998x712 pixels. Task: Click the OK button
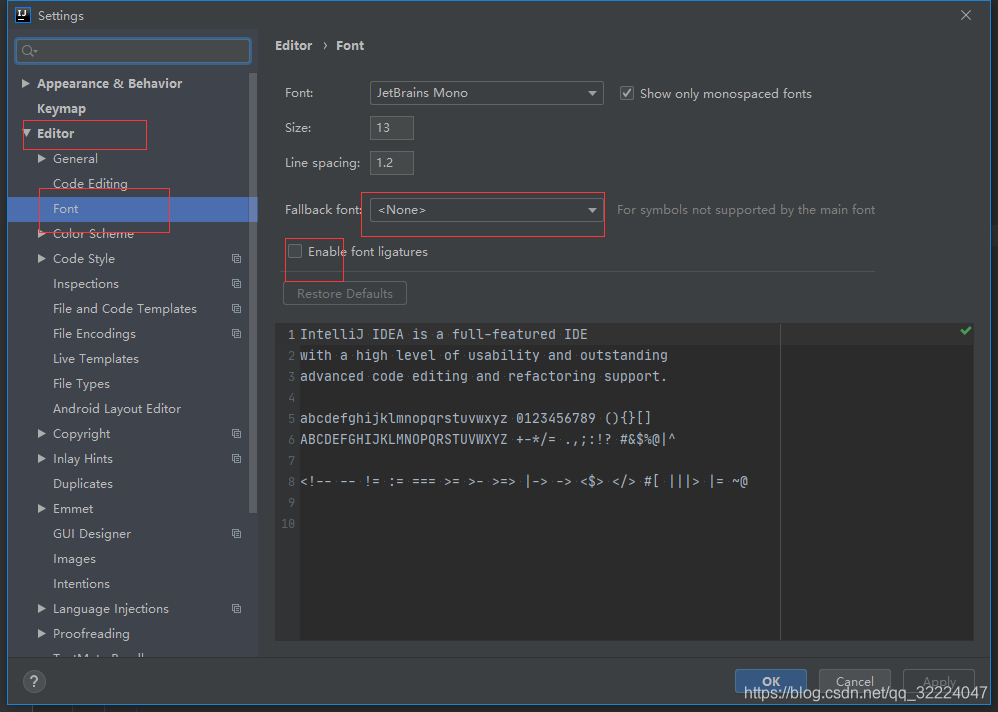(771, 681)
